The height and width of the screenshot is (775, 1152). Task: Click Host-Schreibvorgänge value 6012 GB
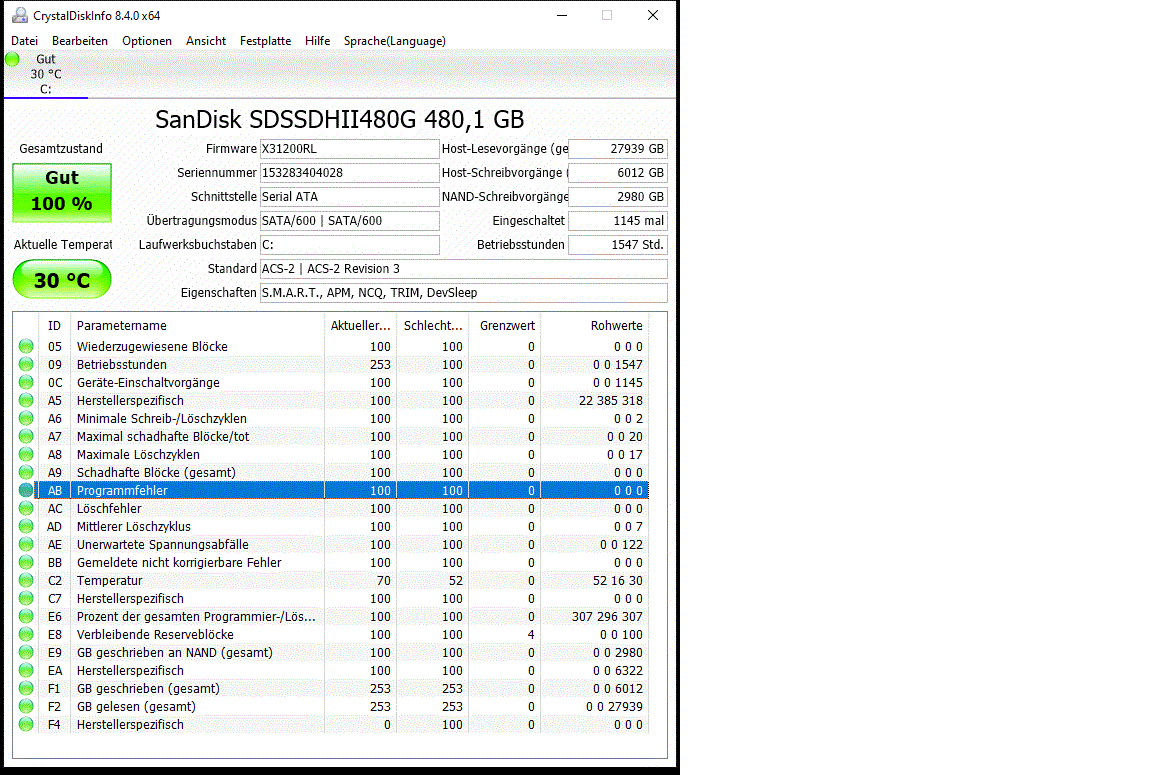[618, 173]
